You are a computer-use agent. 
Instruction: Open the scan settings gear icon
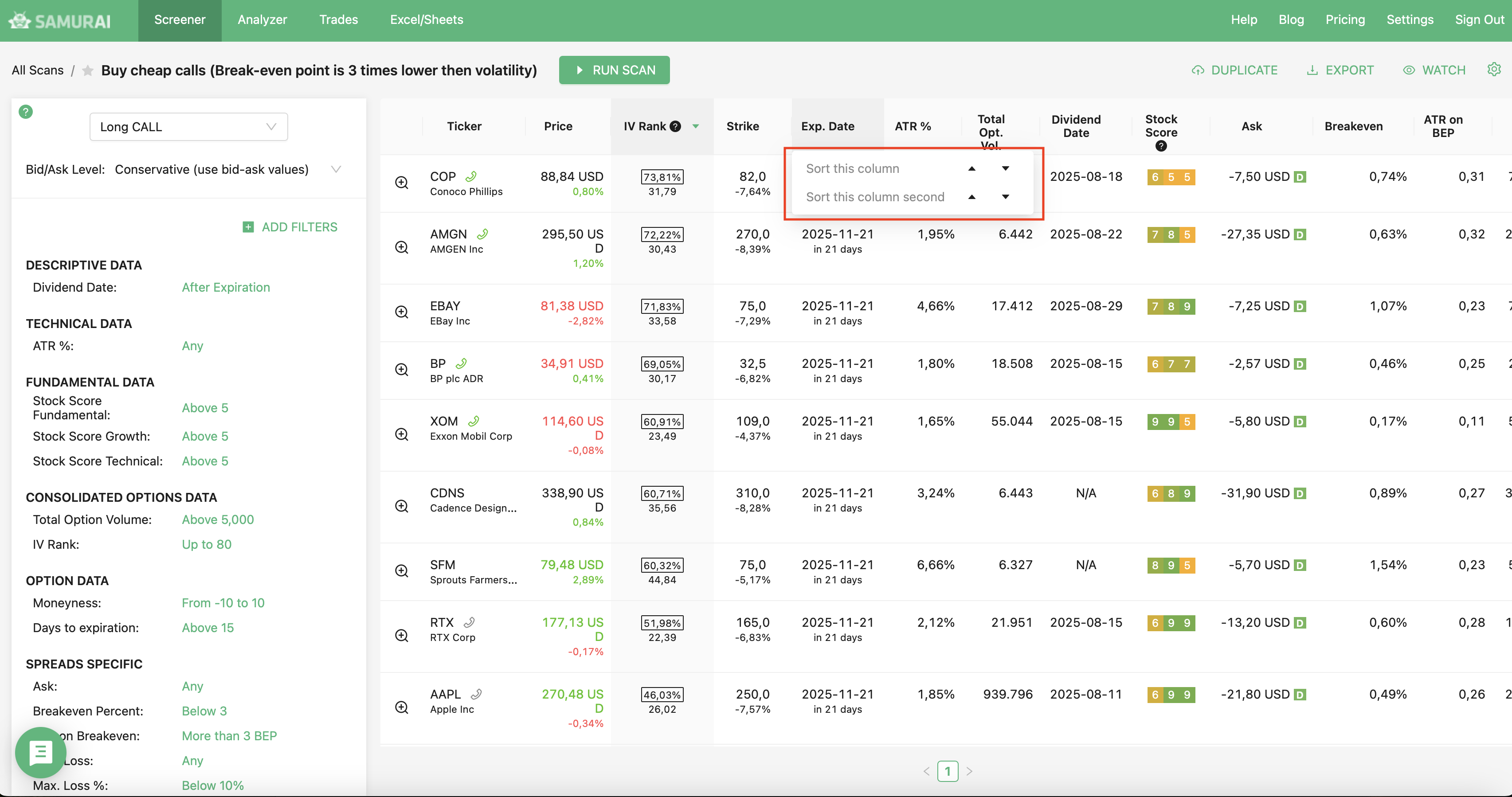tap(1493, 70)
